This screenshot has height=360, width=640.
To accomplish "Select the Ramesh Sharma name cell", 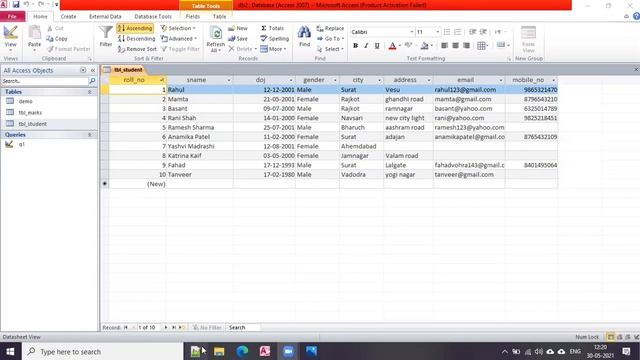I will click(x=200, y=127).
